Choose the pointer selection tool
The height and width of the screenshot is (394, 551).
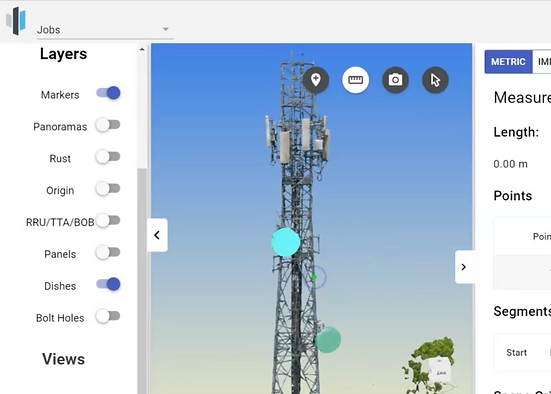[x=435, y=80]
